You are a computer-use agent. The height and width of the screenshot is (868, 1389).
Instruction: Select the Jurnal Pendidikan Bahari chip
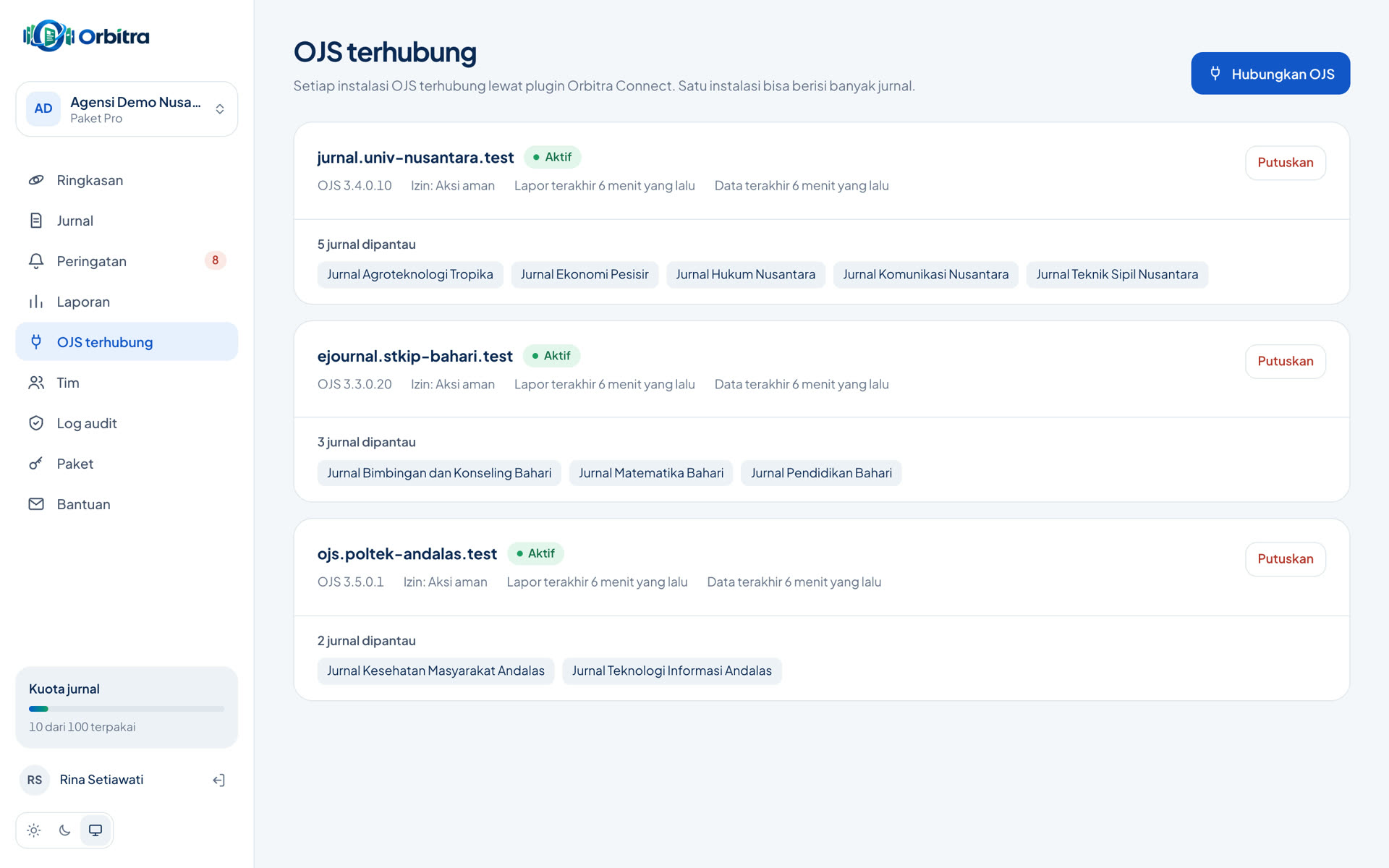(821, 473)
